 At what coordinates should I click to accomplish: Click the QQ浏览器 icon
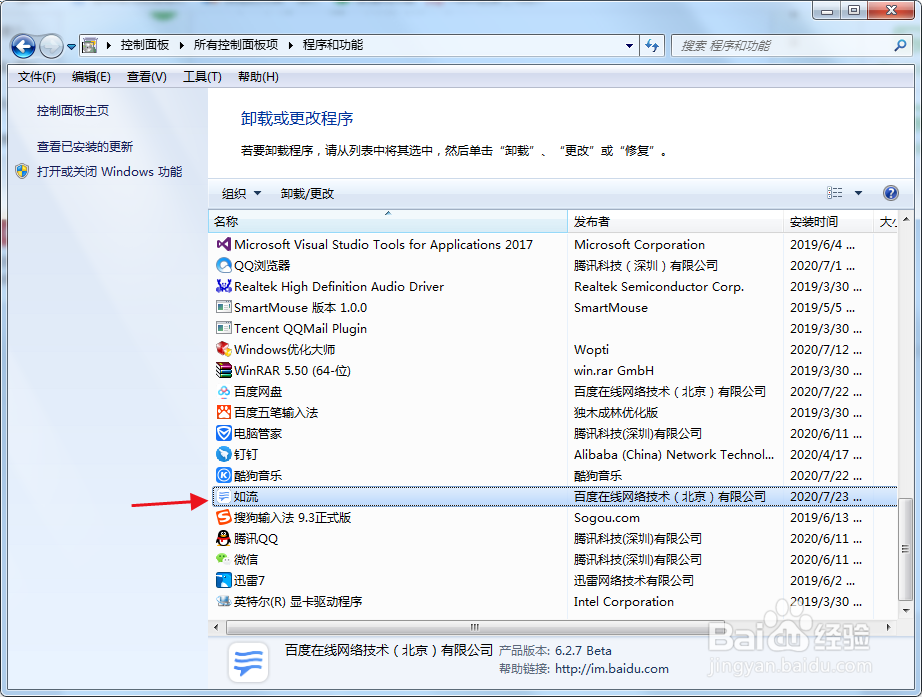point(223,265)
